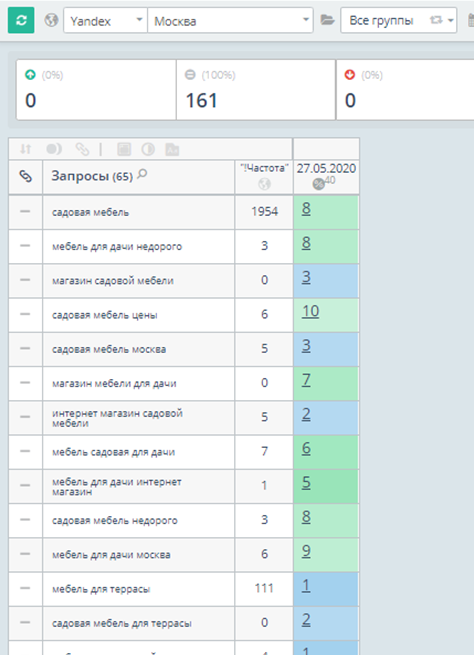Click the square frame icon in table toolbar
474x655 pixels.
[124, 149]
